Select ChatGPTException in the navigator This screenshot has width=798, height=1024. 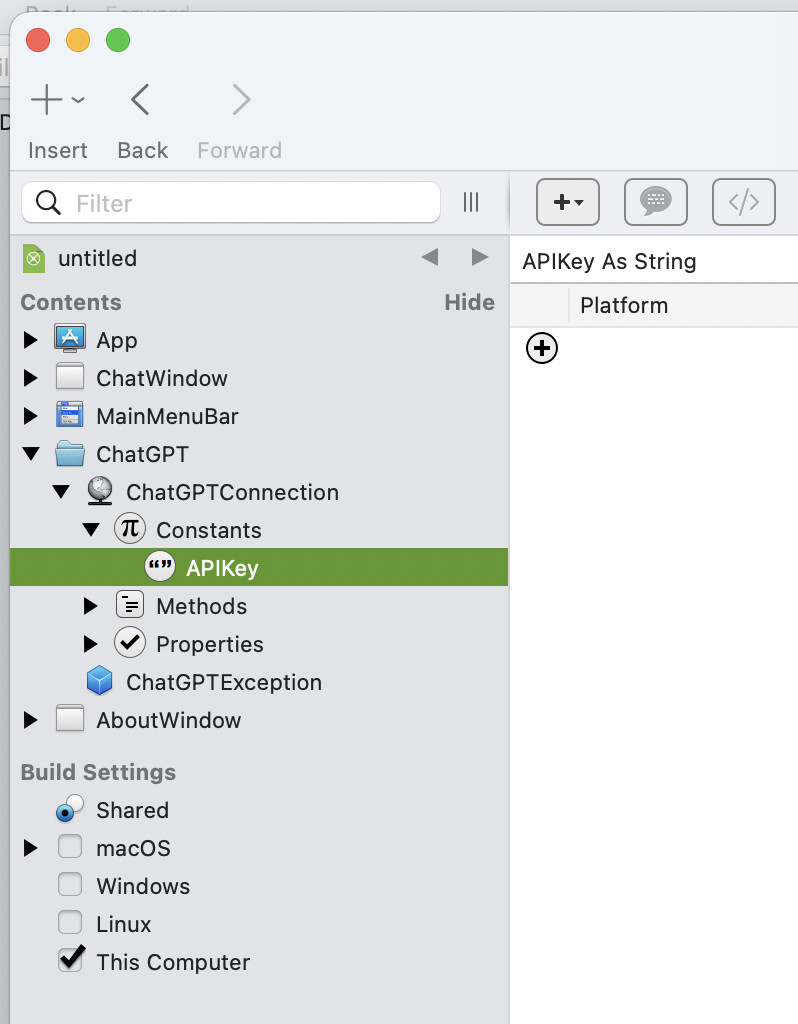point(224,682)
